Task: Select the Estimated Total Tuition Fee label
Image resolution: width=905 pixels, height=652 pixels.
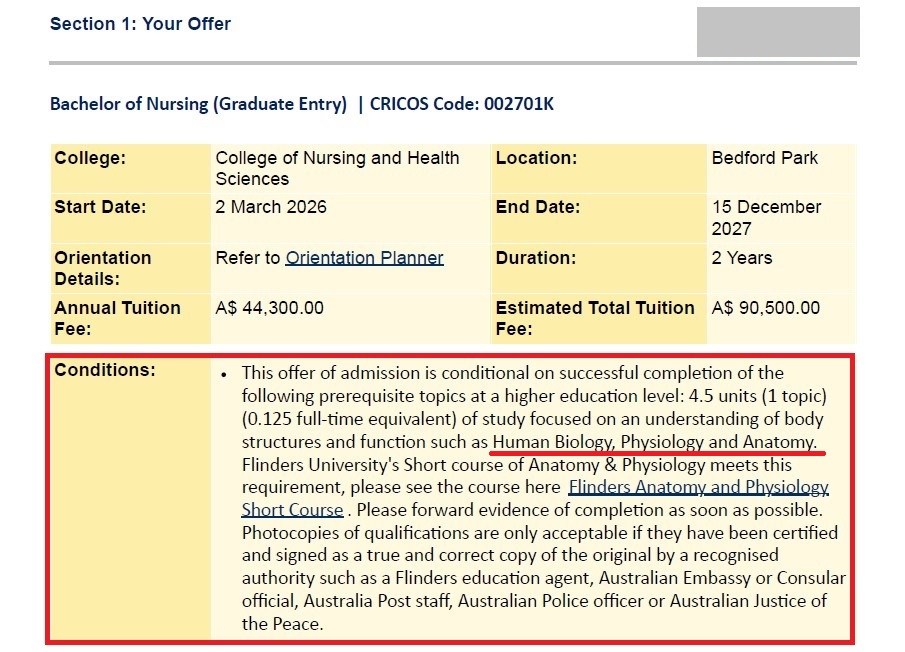Action: coord(595,318)
